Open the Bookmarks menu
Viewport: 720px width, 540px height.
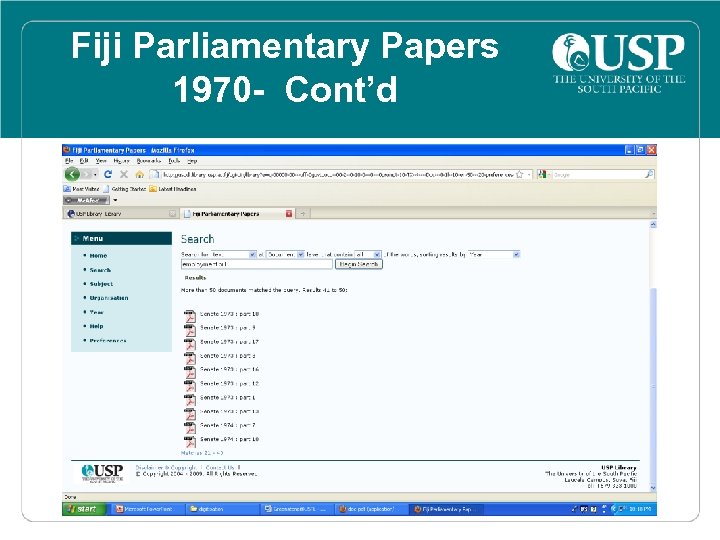tap(149, 161)
